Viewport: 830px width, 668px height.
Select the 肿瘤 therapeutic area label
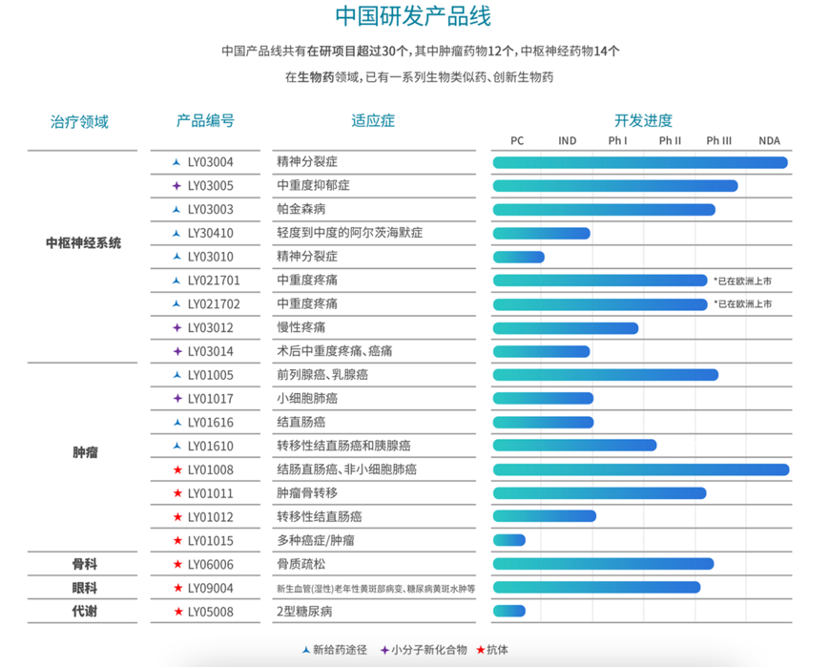[86, 452]
